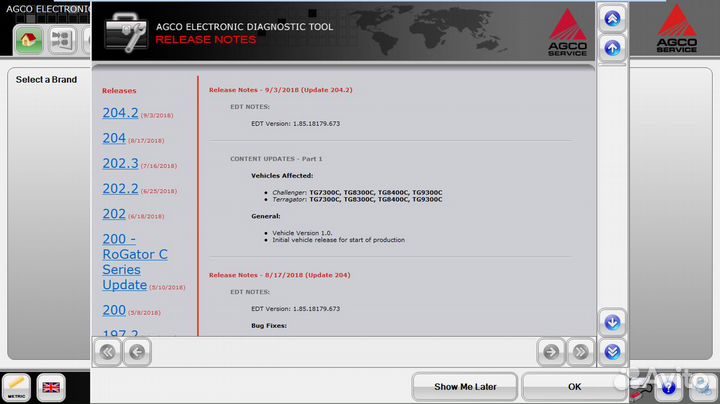Open release 202.2 notes link
Screen dimensions: 720x404
(120, 188)
